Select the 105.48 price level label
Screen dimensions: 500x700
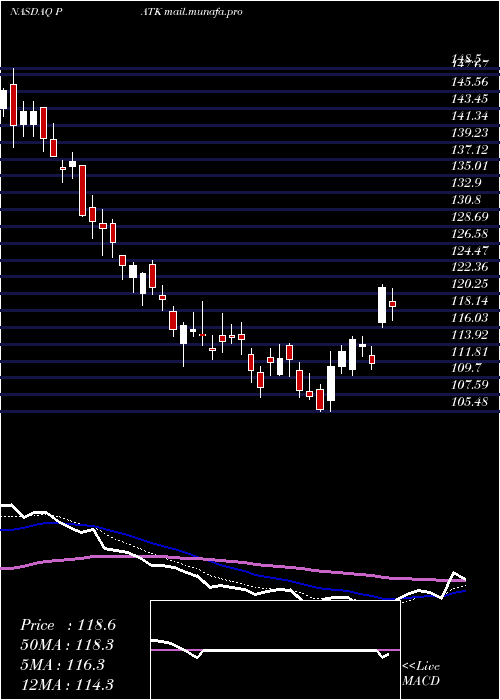point(470,402)
